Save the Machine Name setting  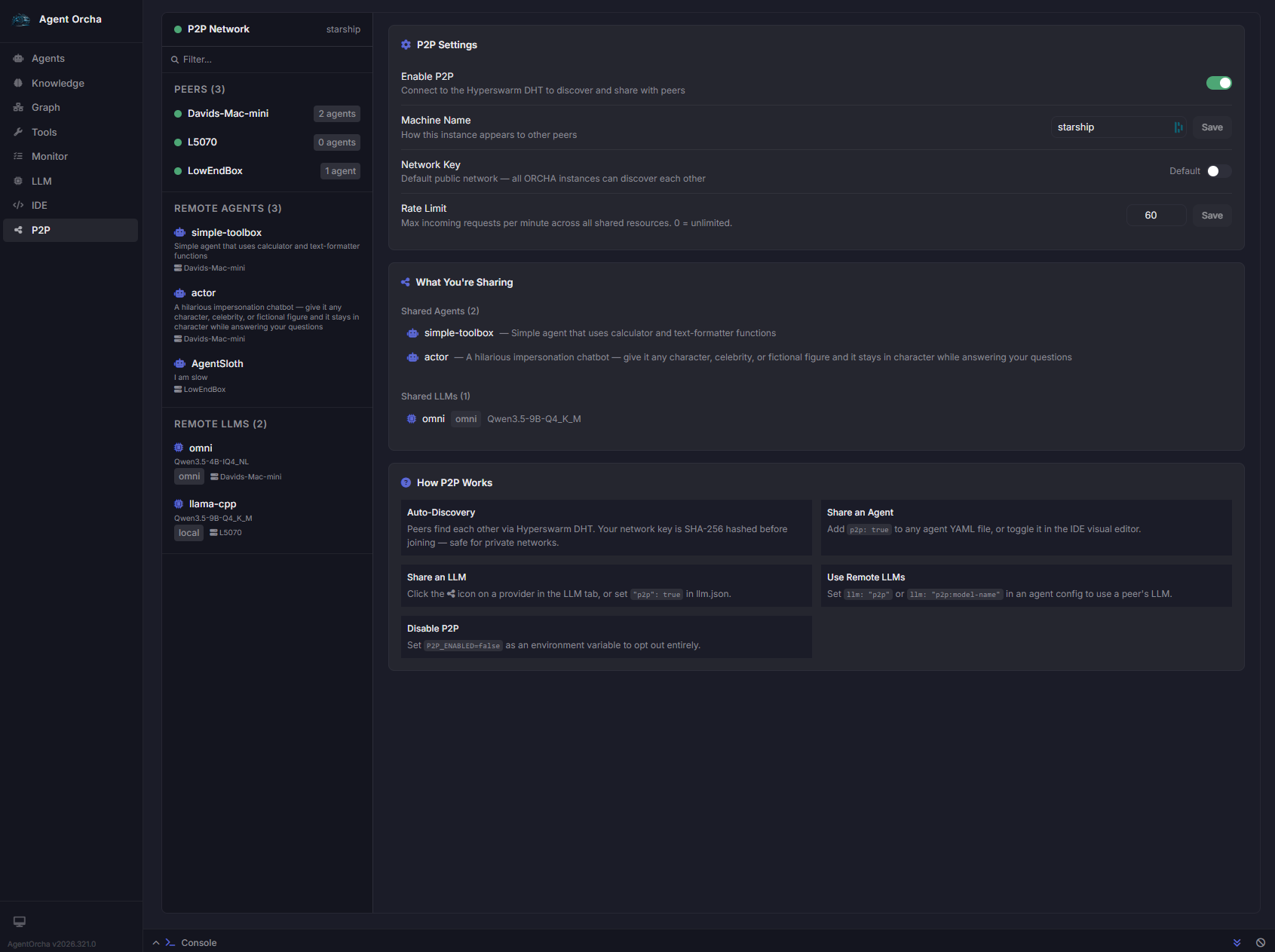coord(1212,127)
